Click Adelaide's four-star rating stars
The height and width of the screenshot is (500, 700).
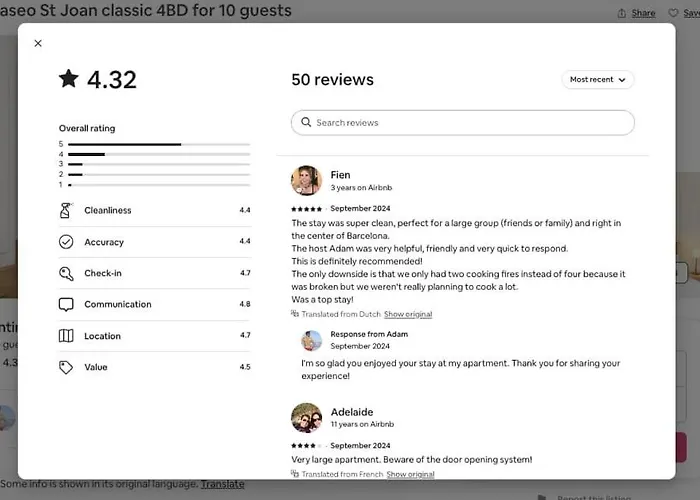[x=306, y=446]
